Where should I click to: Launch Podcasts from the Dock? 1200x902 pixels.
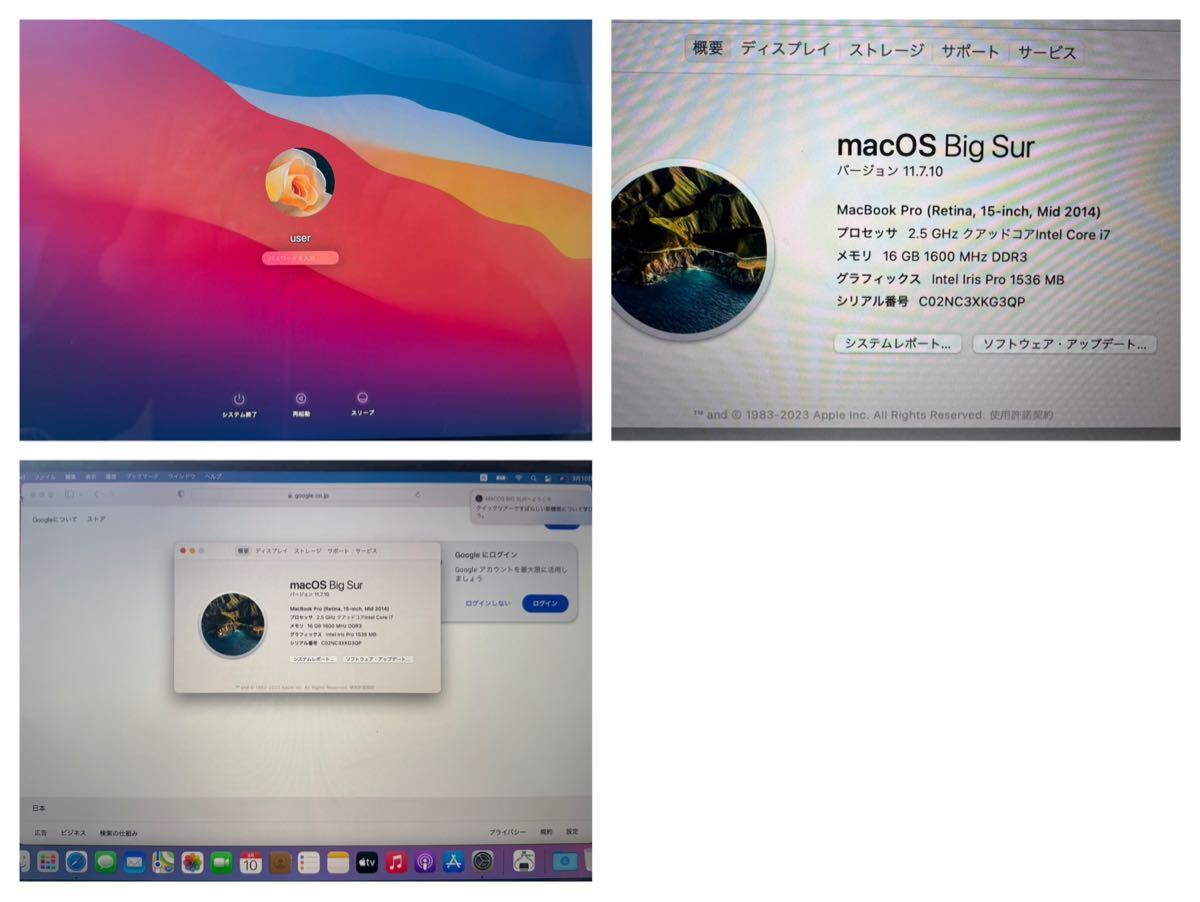[x=425, y=861]
